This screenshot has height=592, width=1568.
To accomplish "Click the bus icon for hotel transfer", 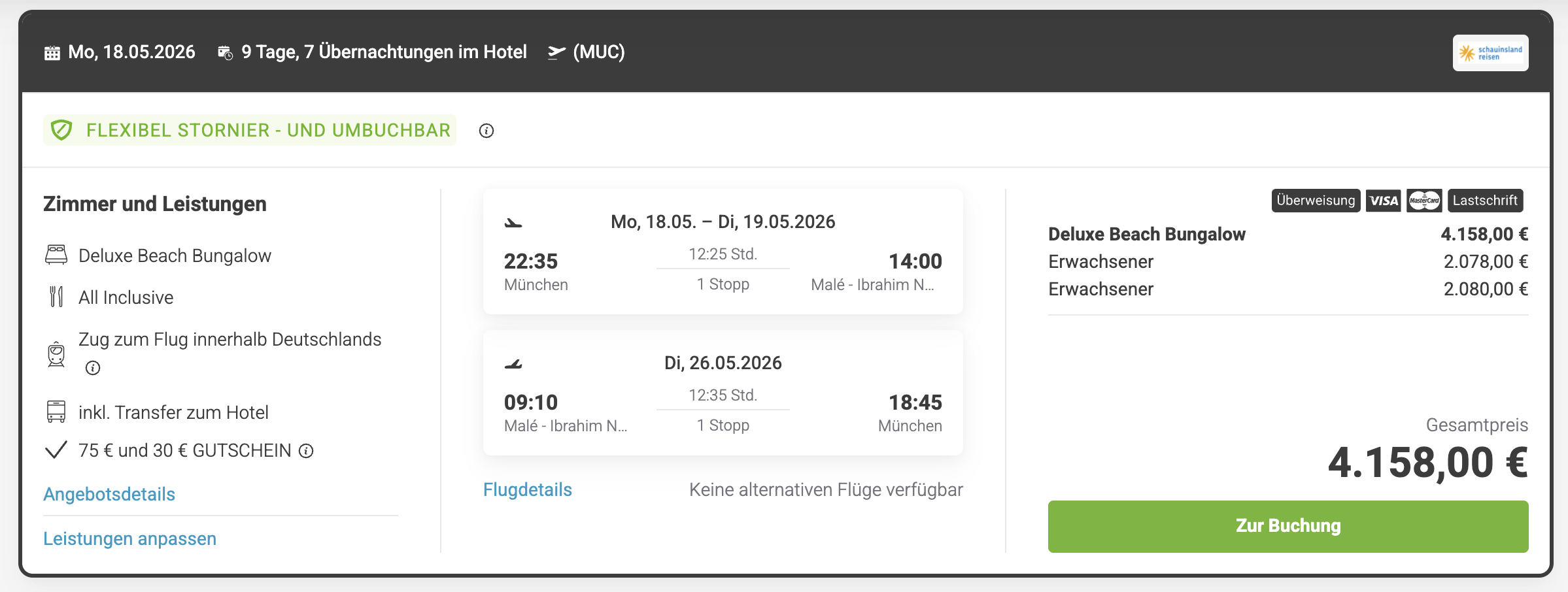I will (56, 412).
